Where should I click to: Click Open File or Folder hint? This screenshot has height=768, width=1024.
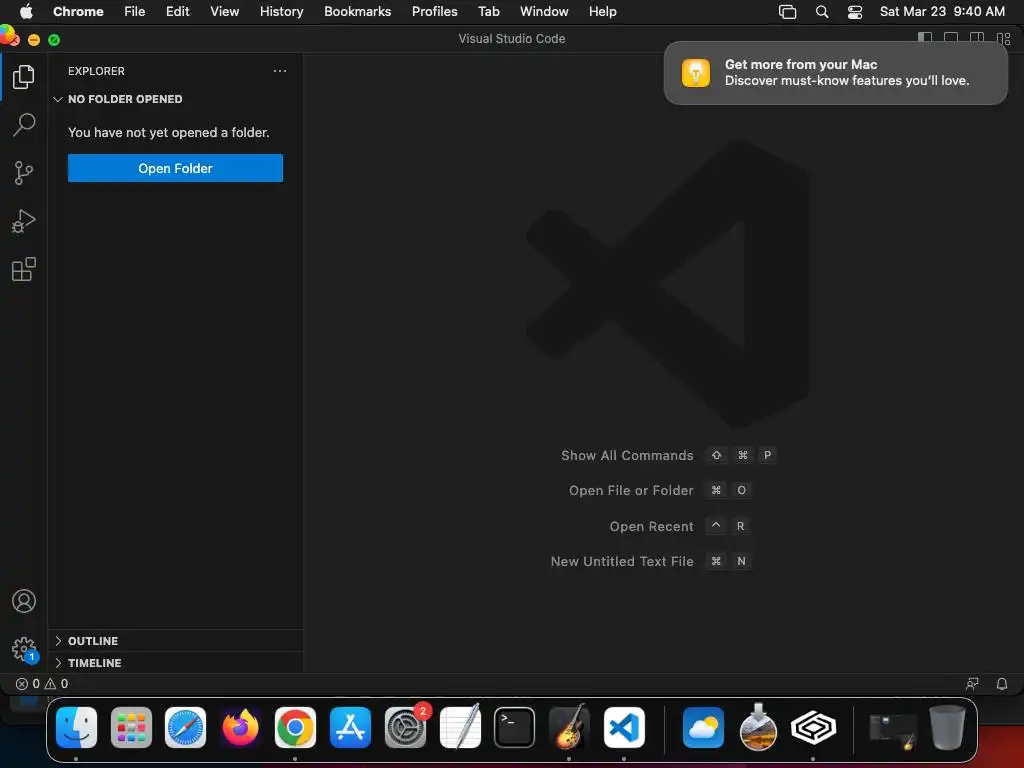(660, 490)
